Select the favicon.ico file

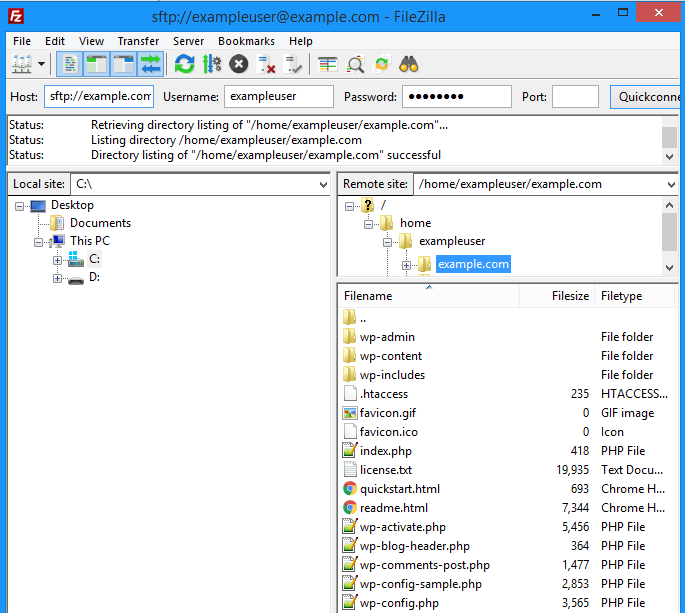coord(508,432)
